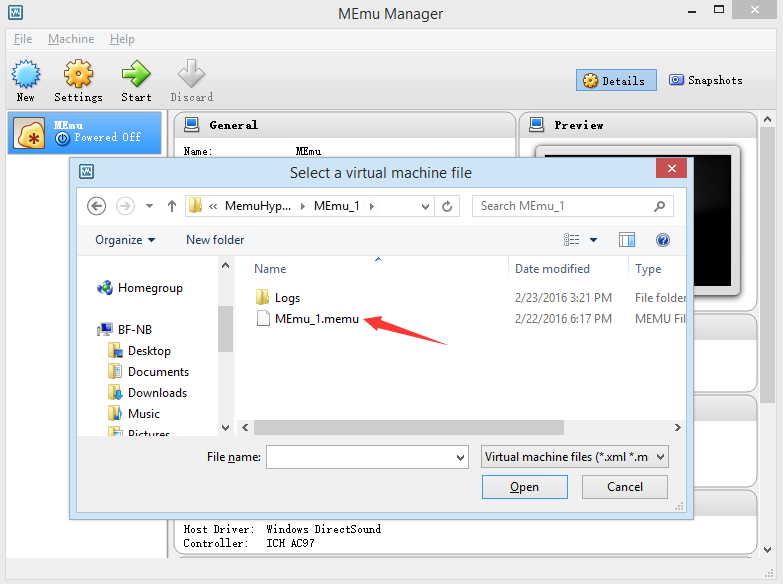Click the Back arrow in file dialog
The height and width of the screenshot is (584, 783).
tap(97, 206)
